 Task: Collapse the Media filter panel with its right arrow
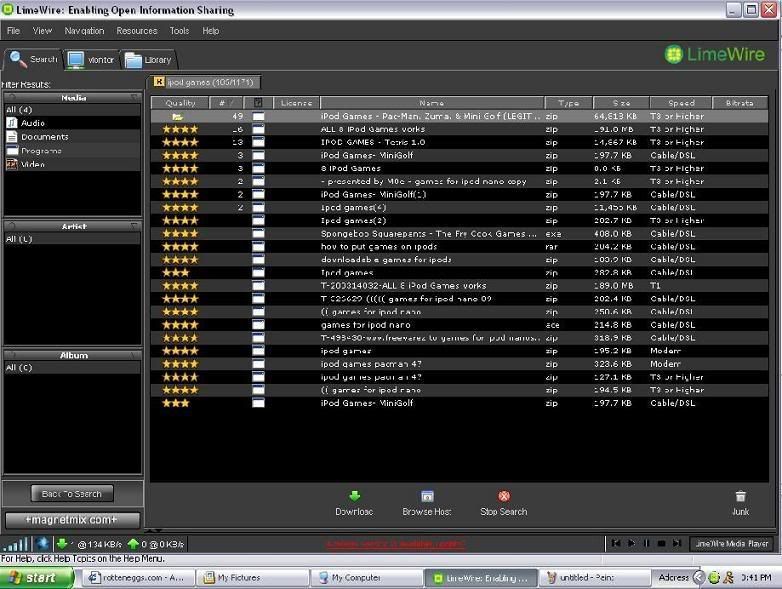pyautogui.click(x=134, y=97)
